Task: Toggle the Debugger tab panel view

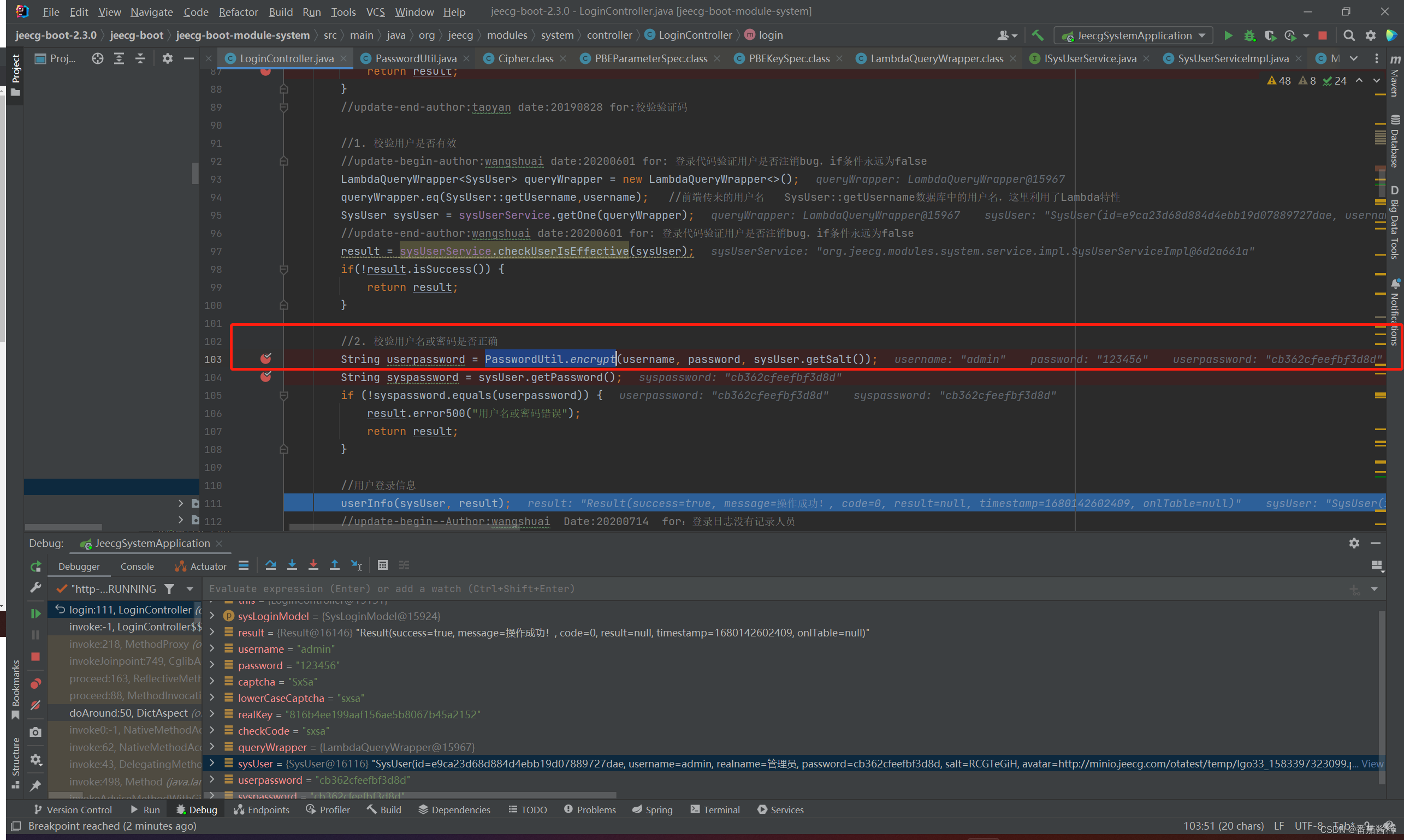Action: pyautogui.click(x=78, y=565)
